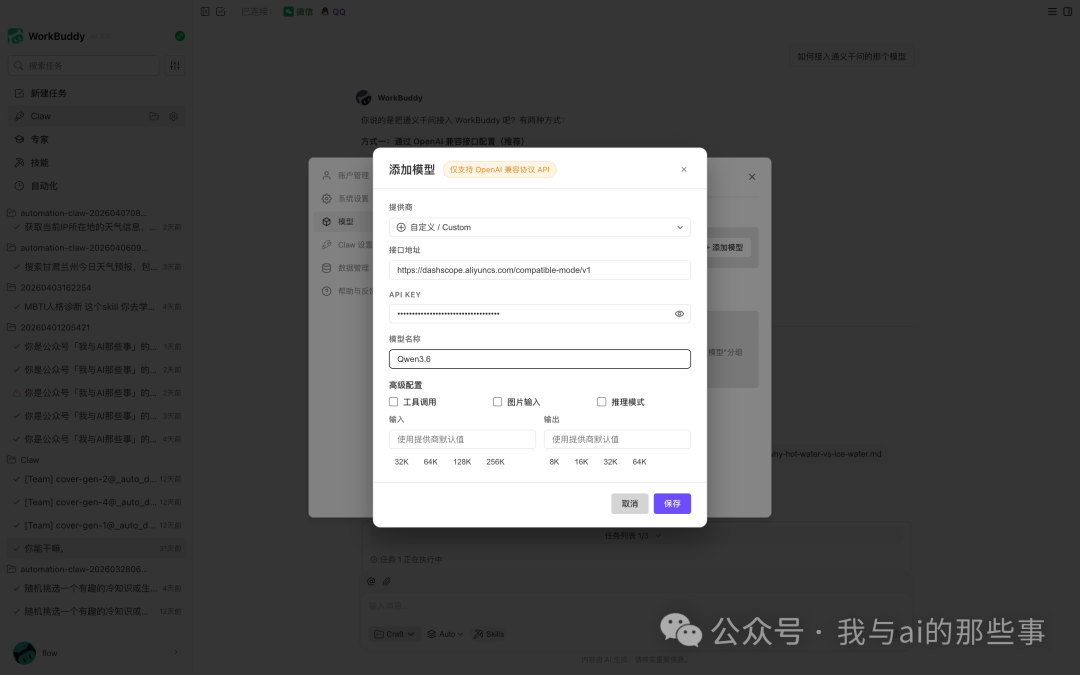Viewport: 1080px width, 675px height.
Task: Open task [Team] cover-gen-2@_auto_d
Action: (96, 479)
